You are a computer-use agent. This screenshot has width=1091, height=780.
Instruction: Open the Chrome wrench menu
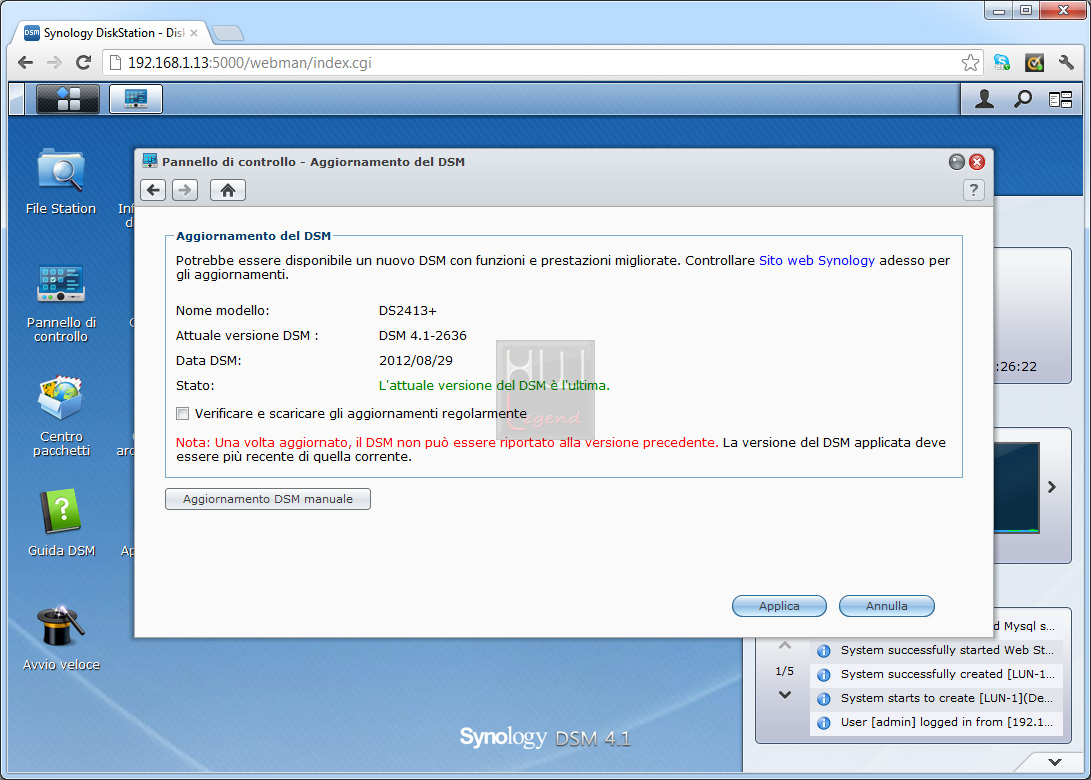point(1066,63)
